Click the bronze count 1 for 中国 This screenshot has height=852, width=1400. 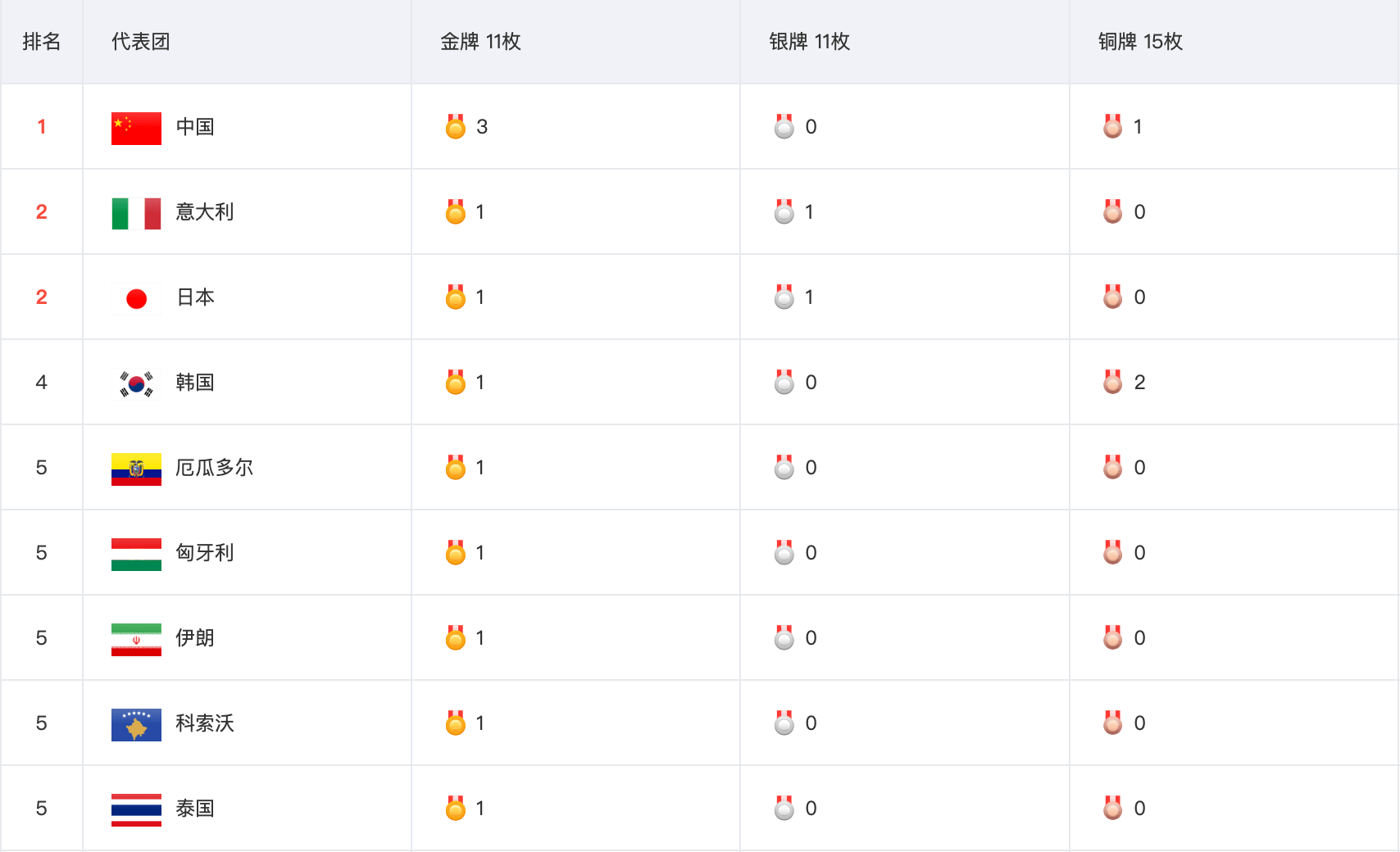coord(1138,127)
